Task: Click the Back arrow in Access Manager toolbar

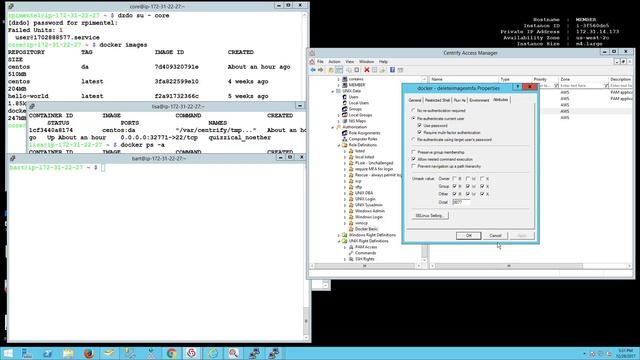Action: 313,70
